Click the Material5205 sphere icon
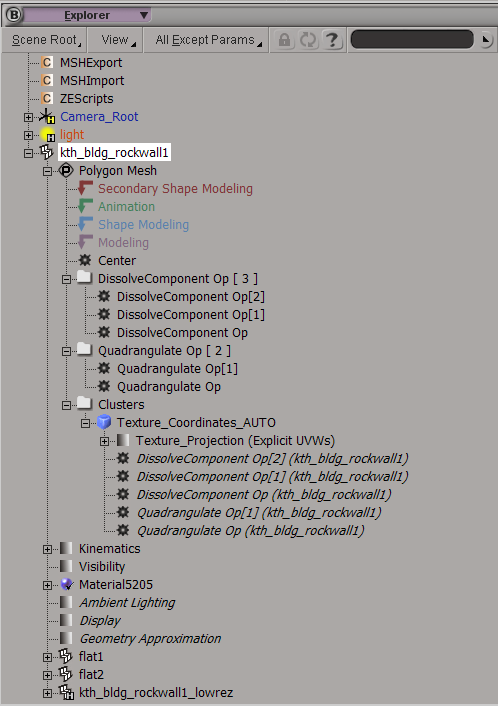This screenshot has height=706, width=498. click(x=67, y=584)
